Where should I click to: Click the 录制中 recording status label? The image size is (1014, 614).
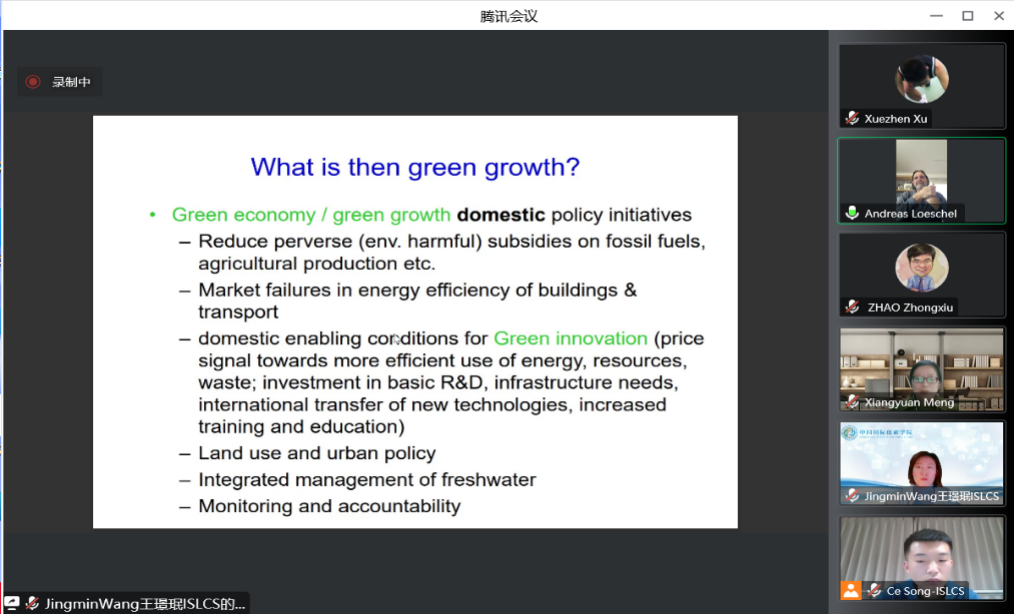(x=72, y=82)
